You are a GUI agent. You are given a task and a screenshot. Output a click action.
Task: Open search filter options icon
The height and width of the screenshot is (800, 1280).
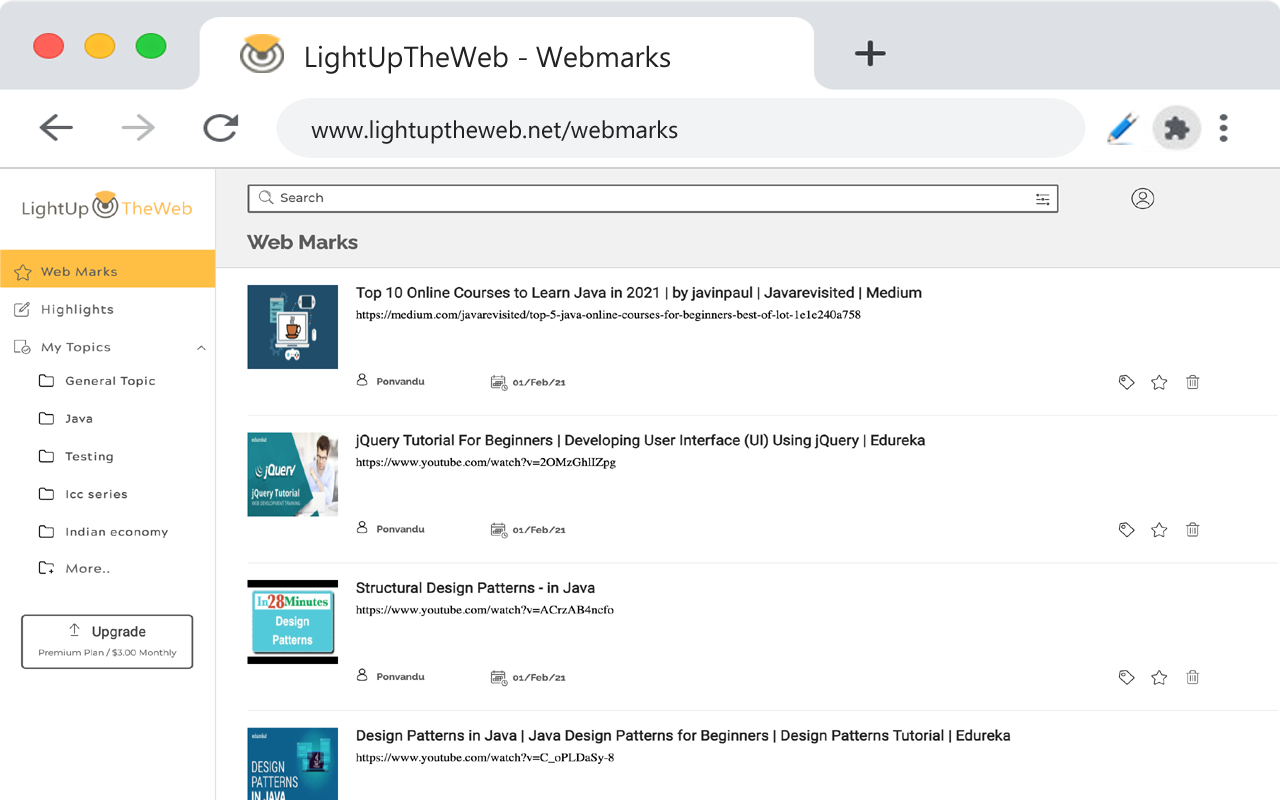coord(1043,199)
